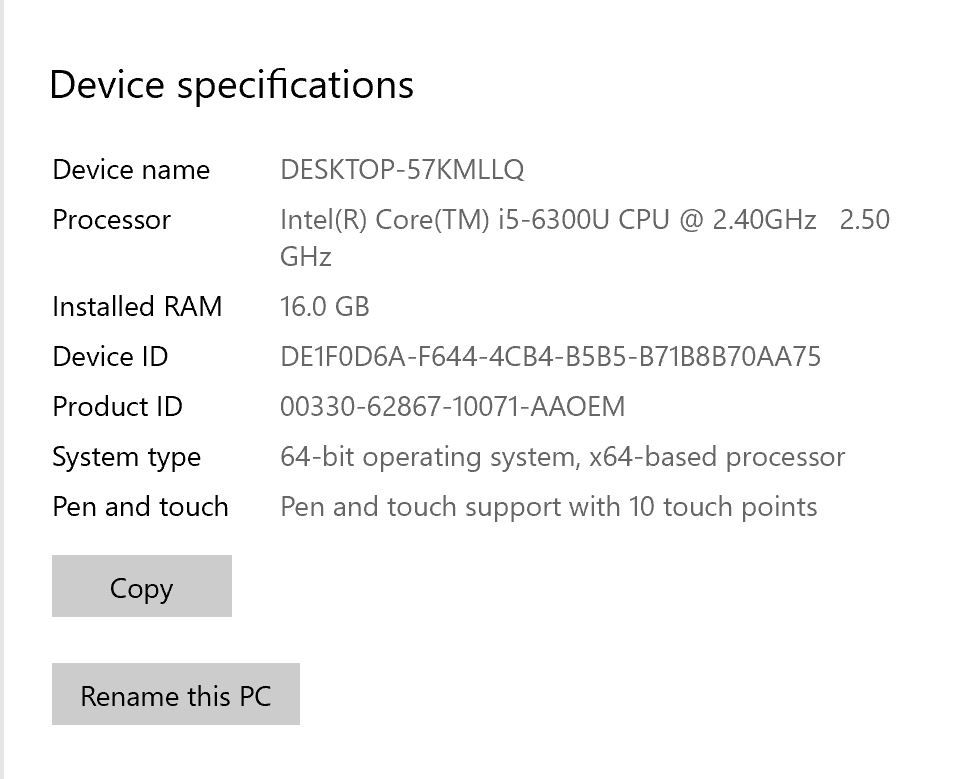Select the Pen and touch label
Viewport: 976px width, 779px height.
point(140,507)
